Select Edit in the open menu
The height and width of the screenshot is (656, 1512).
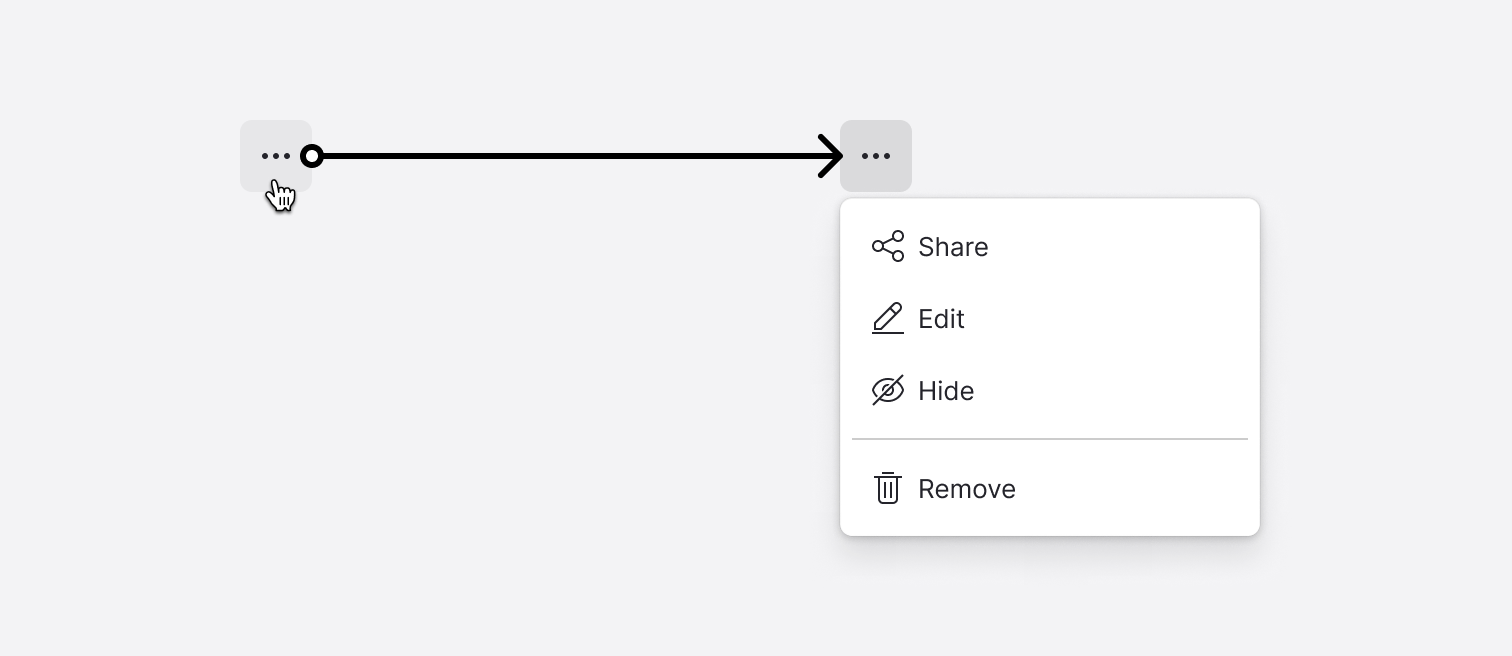point(940,318)
